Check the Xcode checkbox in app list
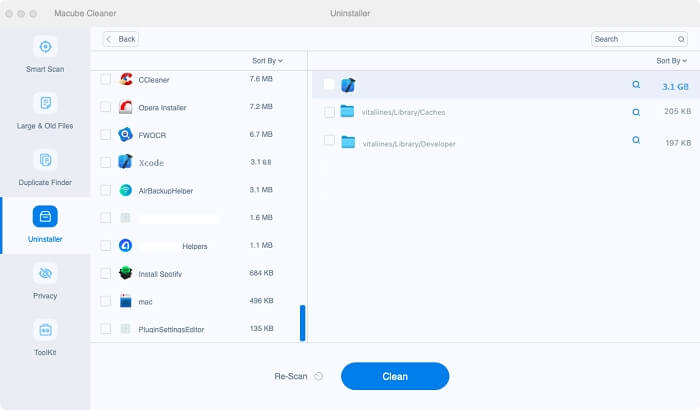The width and height of the screenshot is (700, 410). pyautogui.click(x=105, y=163)
